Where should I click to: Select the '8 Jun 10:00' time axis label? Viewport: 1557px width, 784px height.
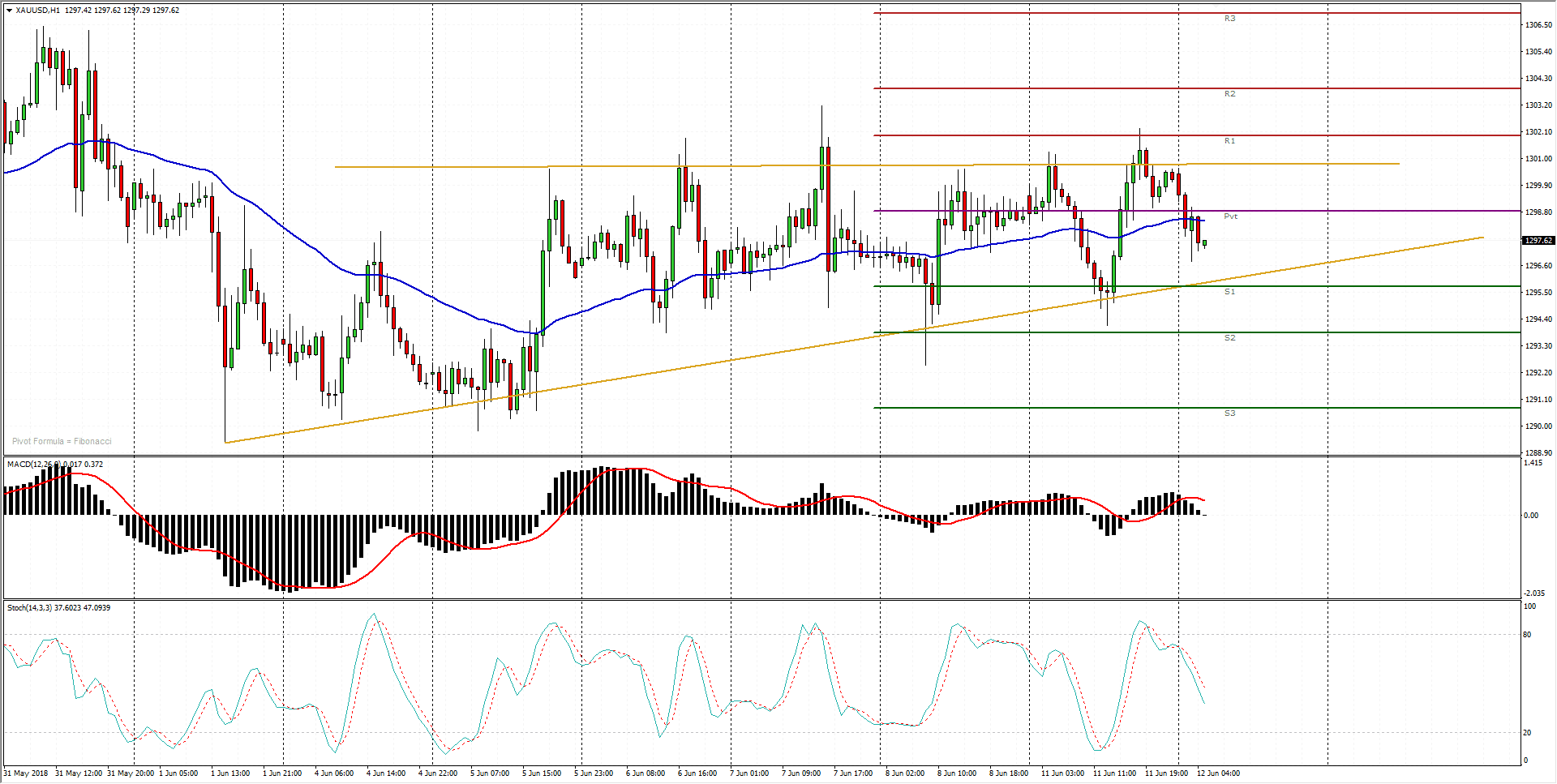(x=956, y=773)
